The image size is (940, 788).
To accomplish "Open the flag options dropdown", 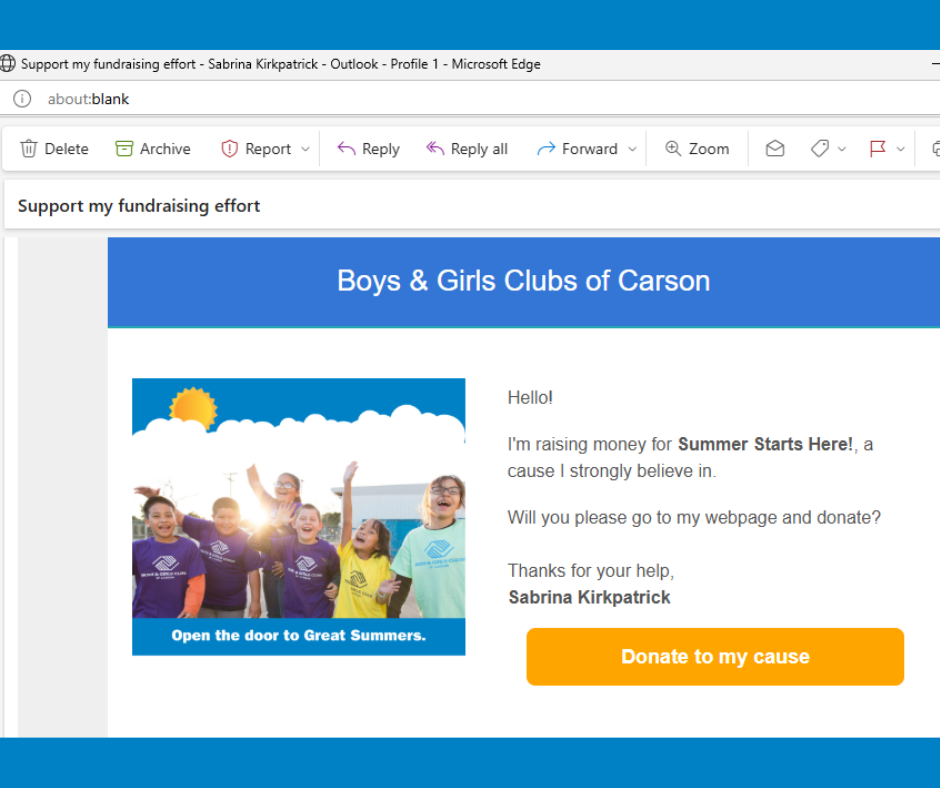I will tap(900, 149).
